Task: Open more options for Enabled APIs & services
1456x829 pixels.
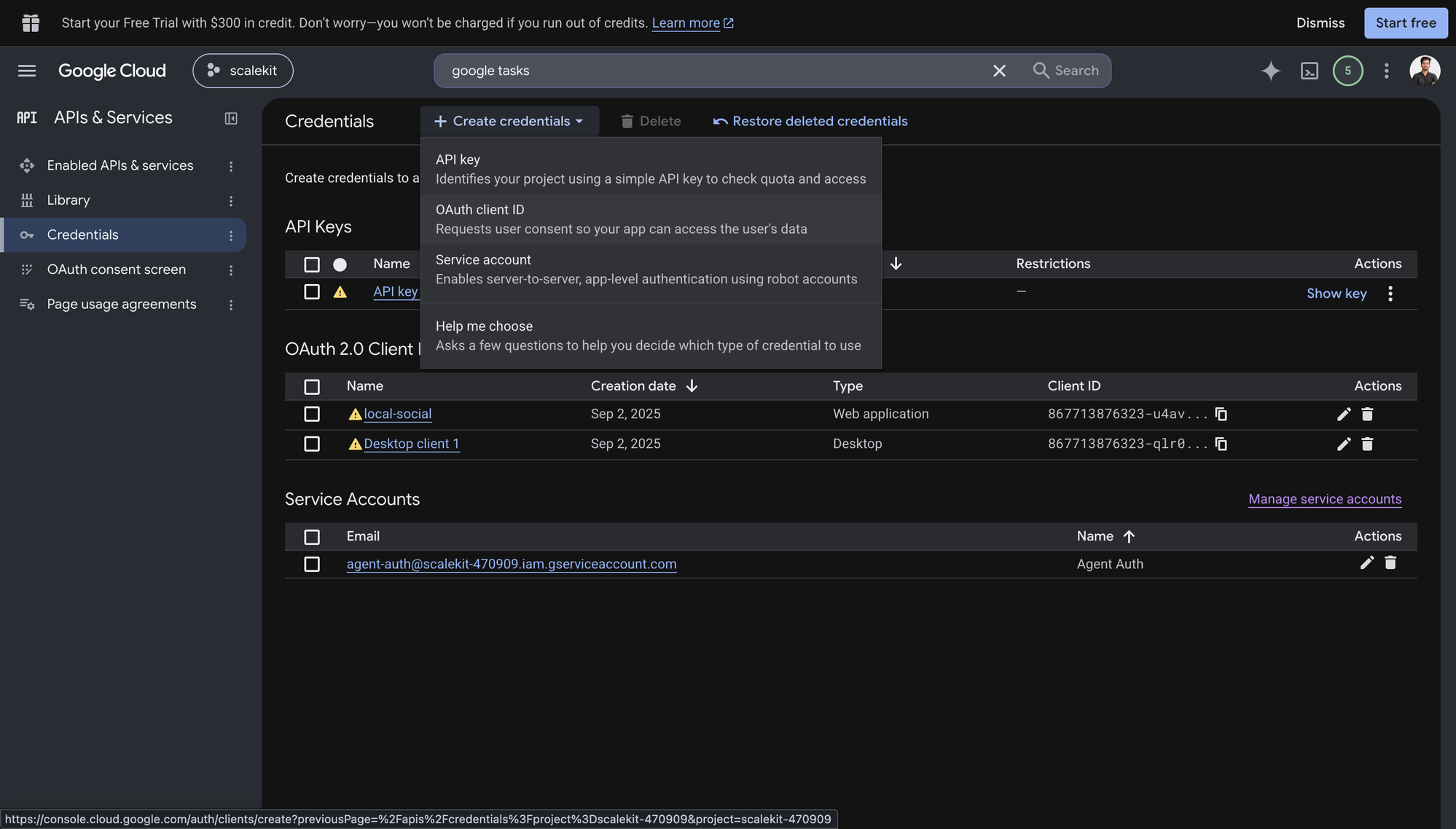Action: coord(231,166)
